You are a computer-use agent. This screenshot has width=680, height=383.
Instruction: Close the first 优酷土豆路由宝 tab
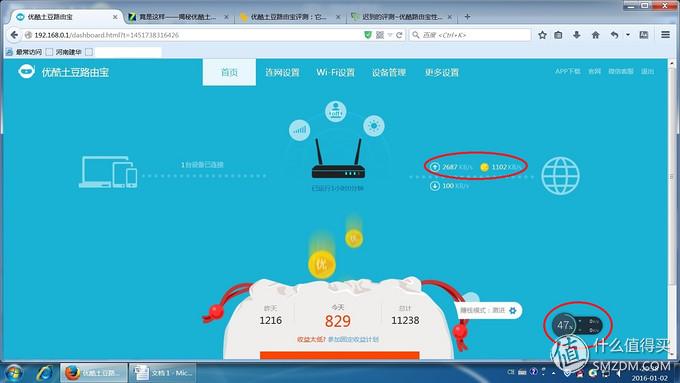pyautogui.click(x=115, y=17)
